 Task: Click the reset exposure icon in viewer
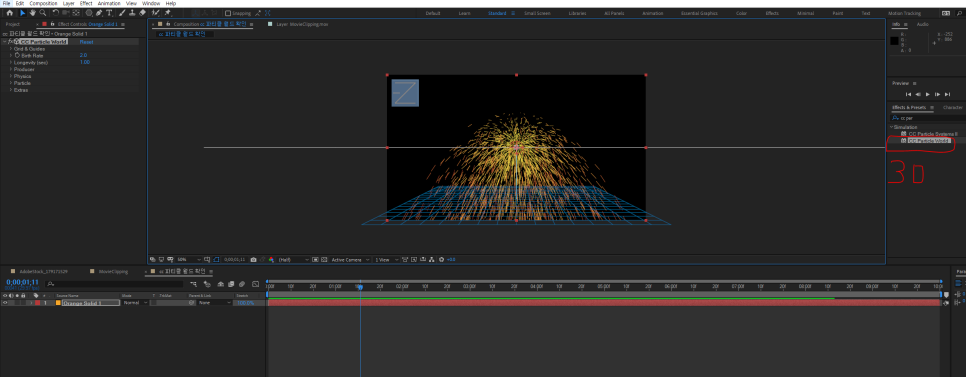(442, 260)
